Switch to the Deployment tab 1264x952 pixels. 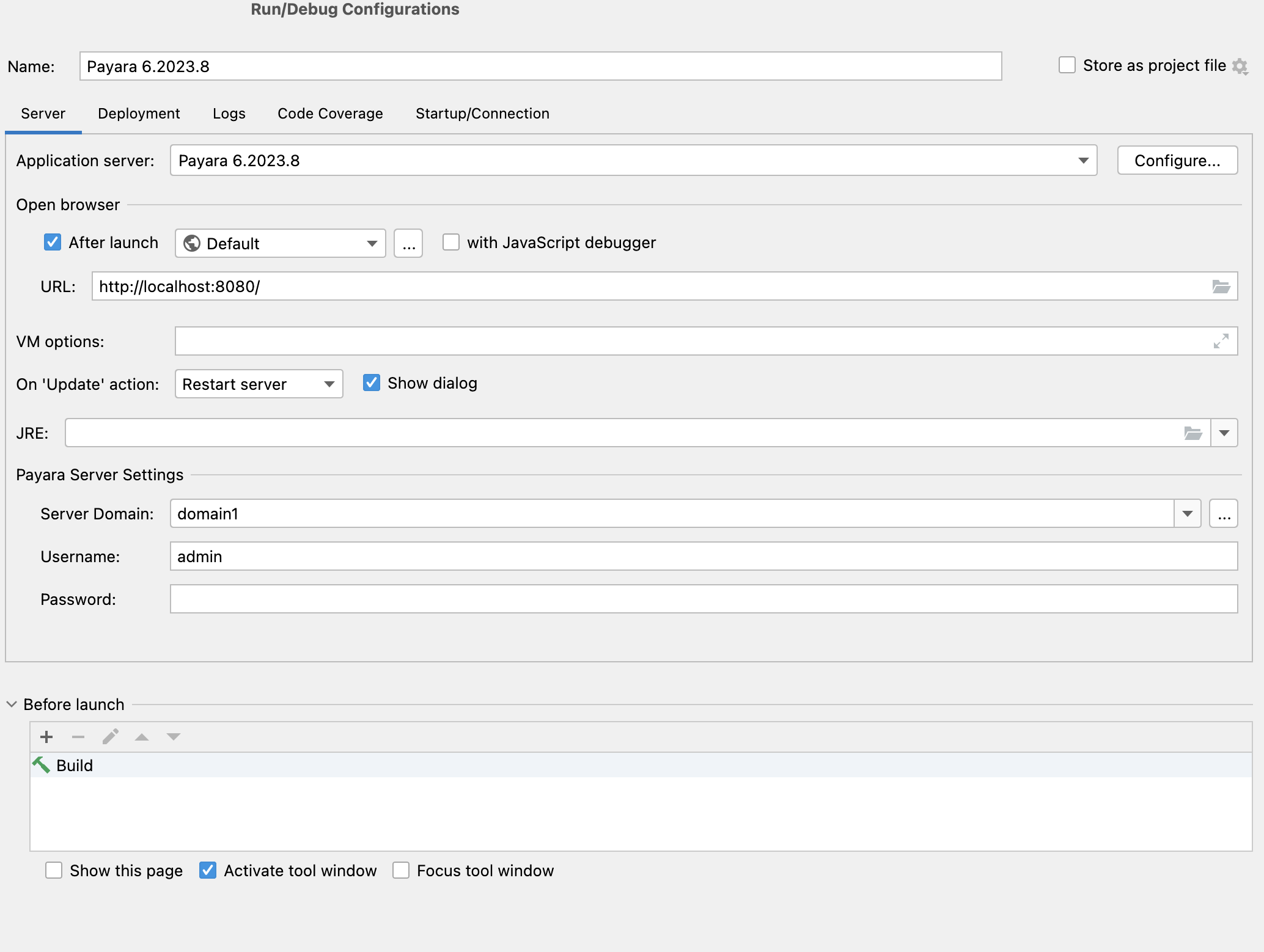click(x=139, y=114)
